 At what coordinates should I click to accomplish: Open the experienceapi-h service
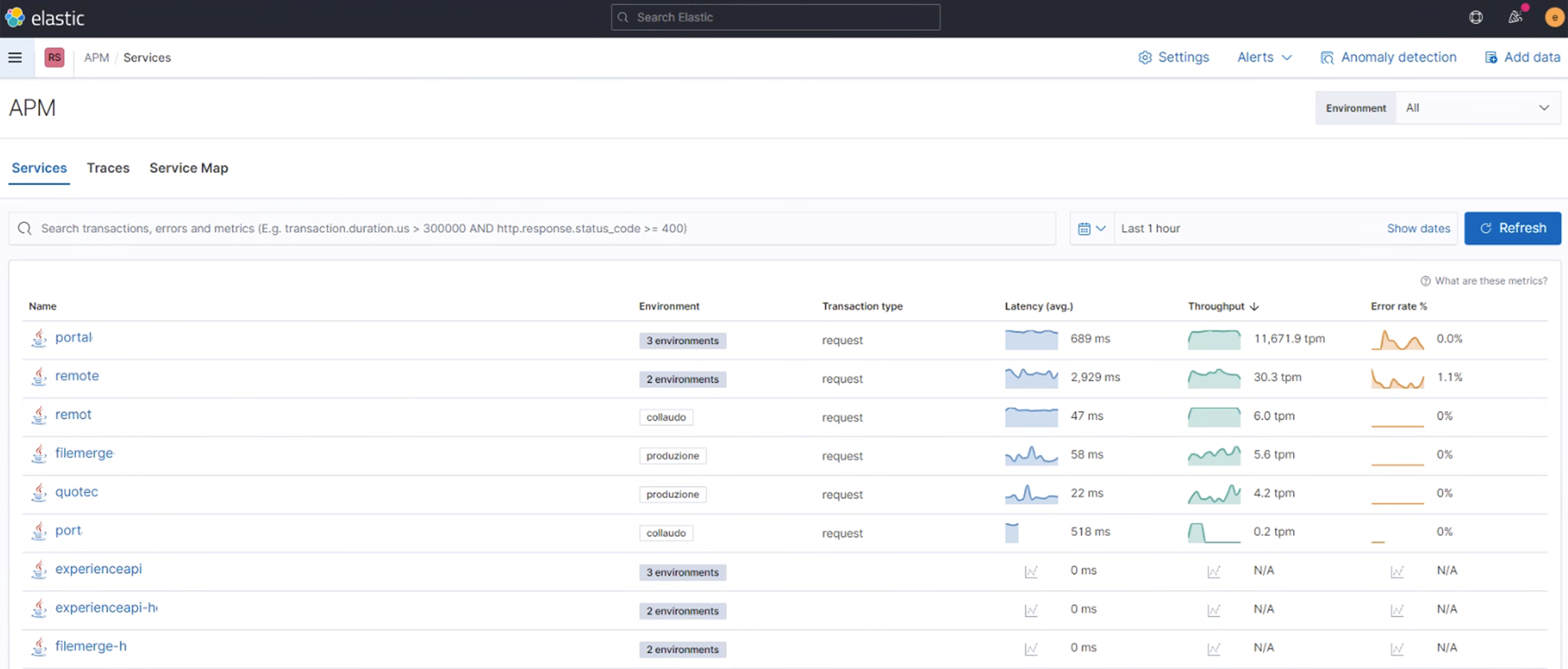point(106,608)
